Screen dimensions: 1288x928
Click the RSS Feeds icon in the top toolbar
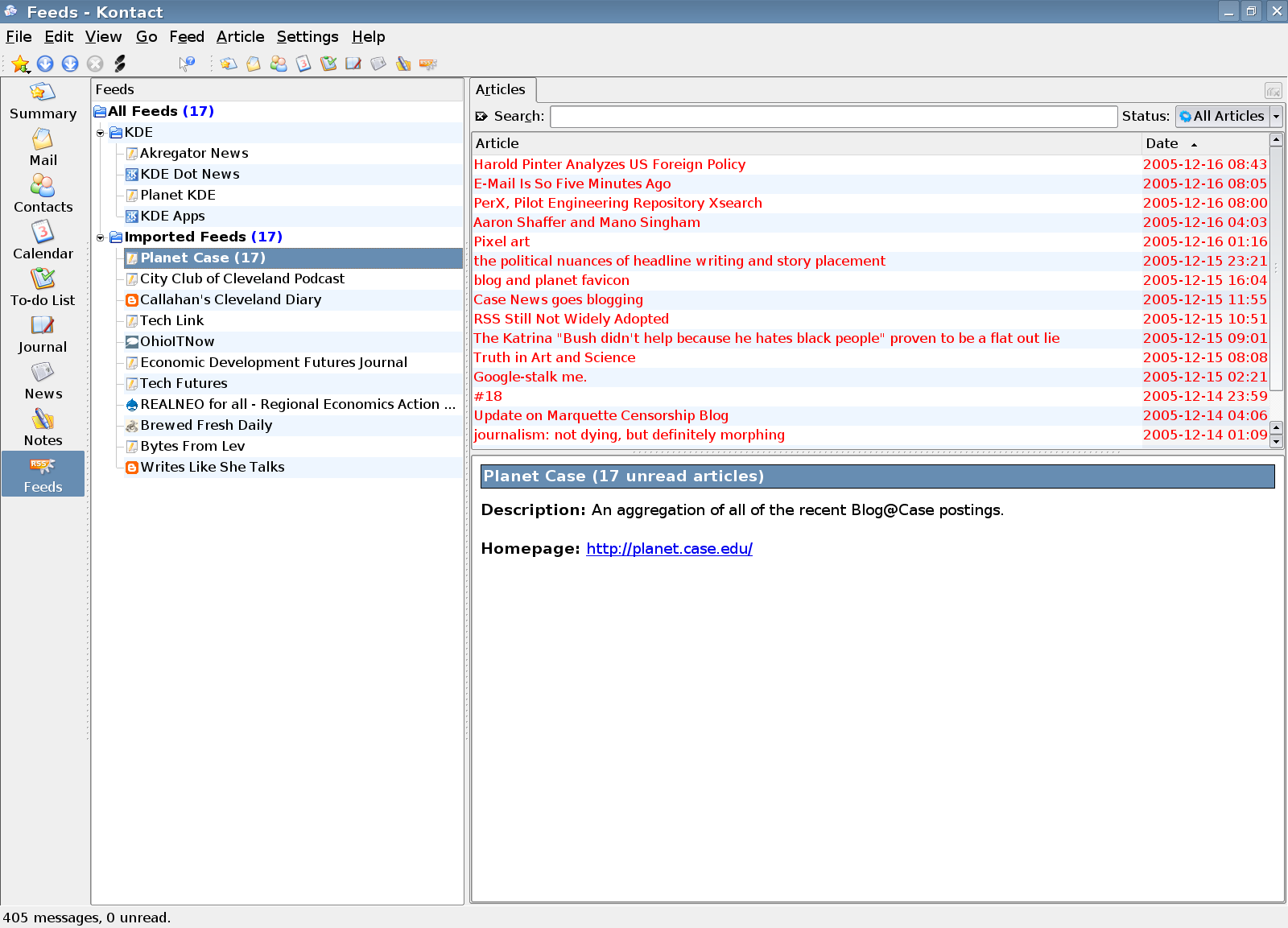coord(428,64)
